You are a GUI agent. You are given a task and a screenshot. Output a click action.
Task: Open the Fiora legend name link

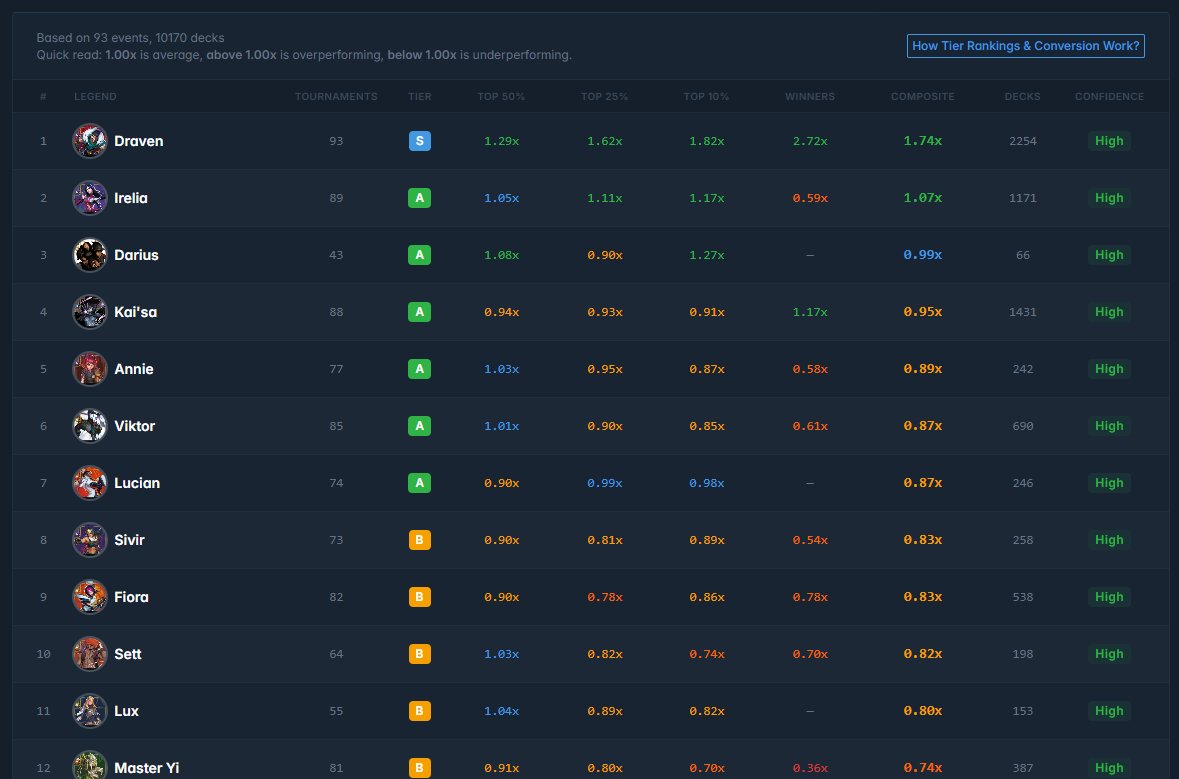(132, 597)
